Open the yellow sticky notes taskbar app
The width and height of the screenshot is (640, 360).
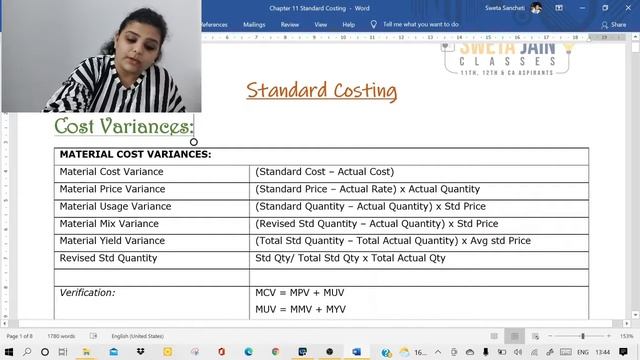point(167,352)
